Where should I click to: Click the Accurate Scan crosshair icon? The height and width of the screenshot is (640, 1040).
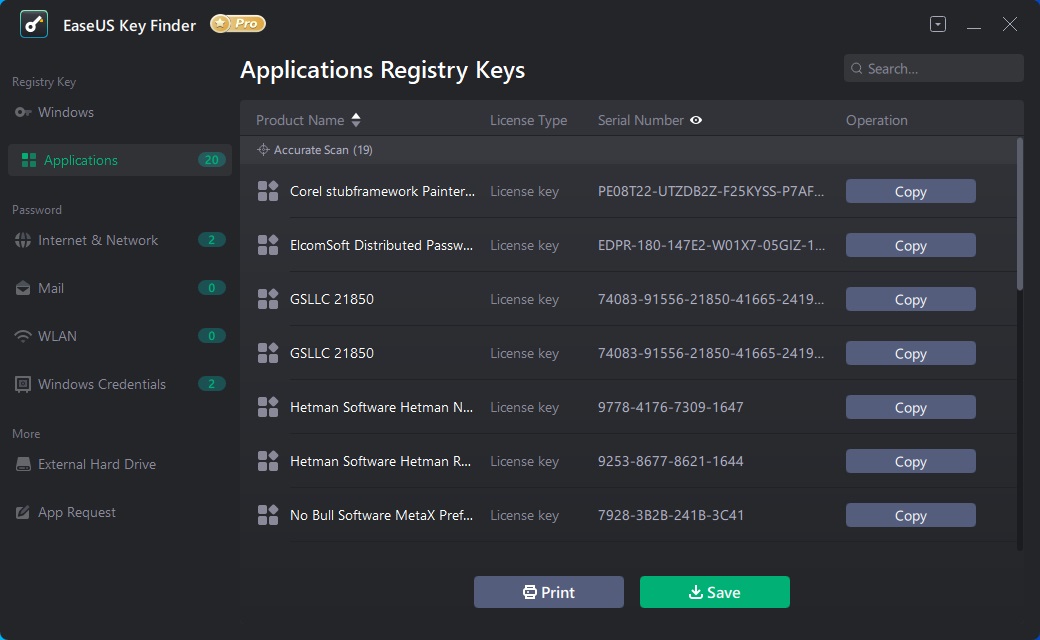click(263, 150)
